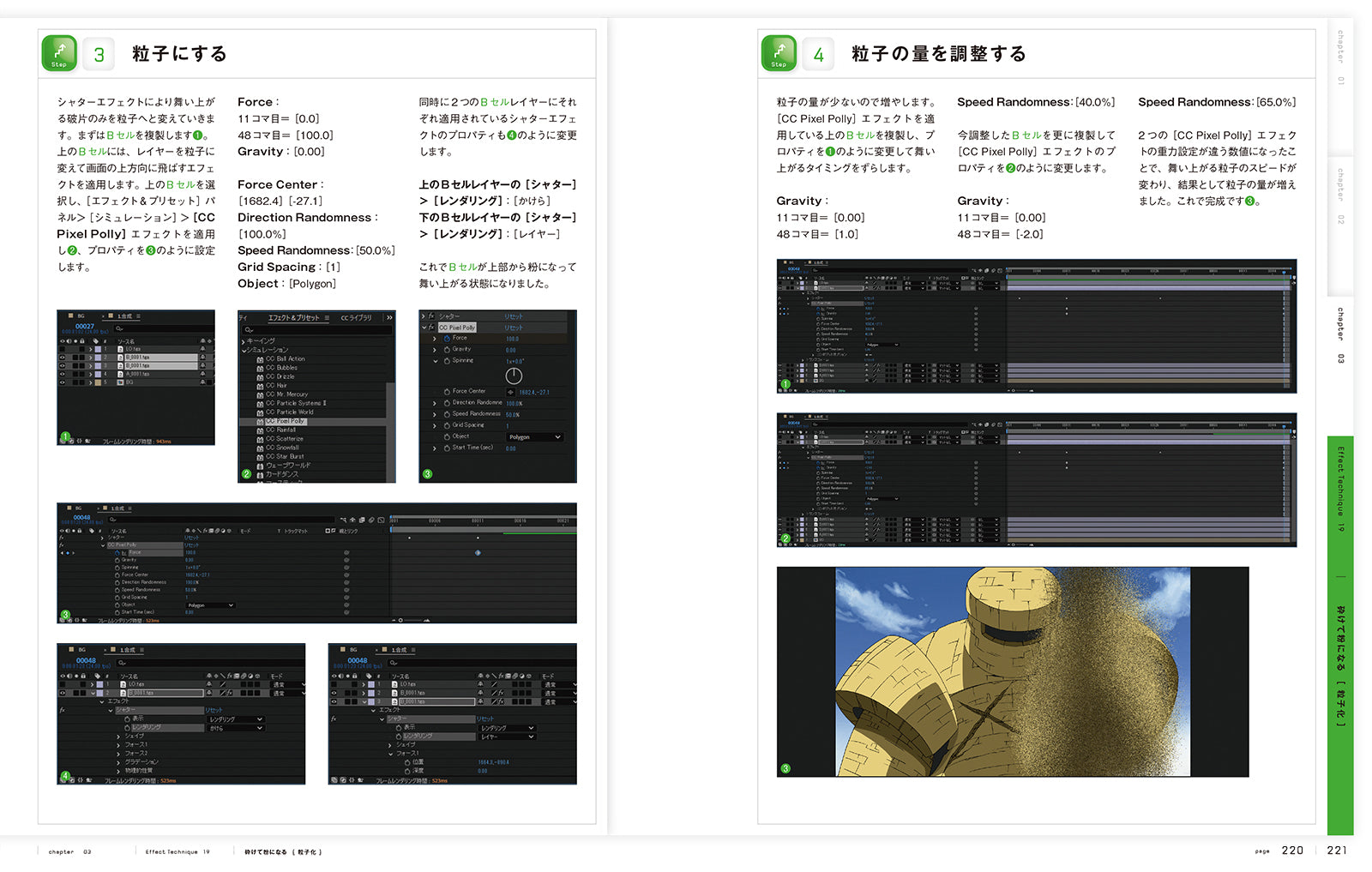
Task: Click リセット next to シャター in レイヤー timeline
Action: point(485,719)
